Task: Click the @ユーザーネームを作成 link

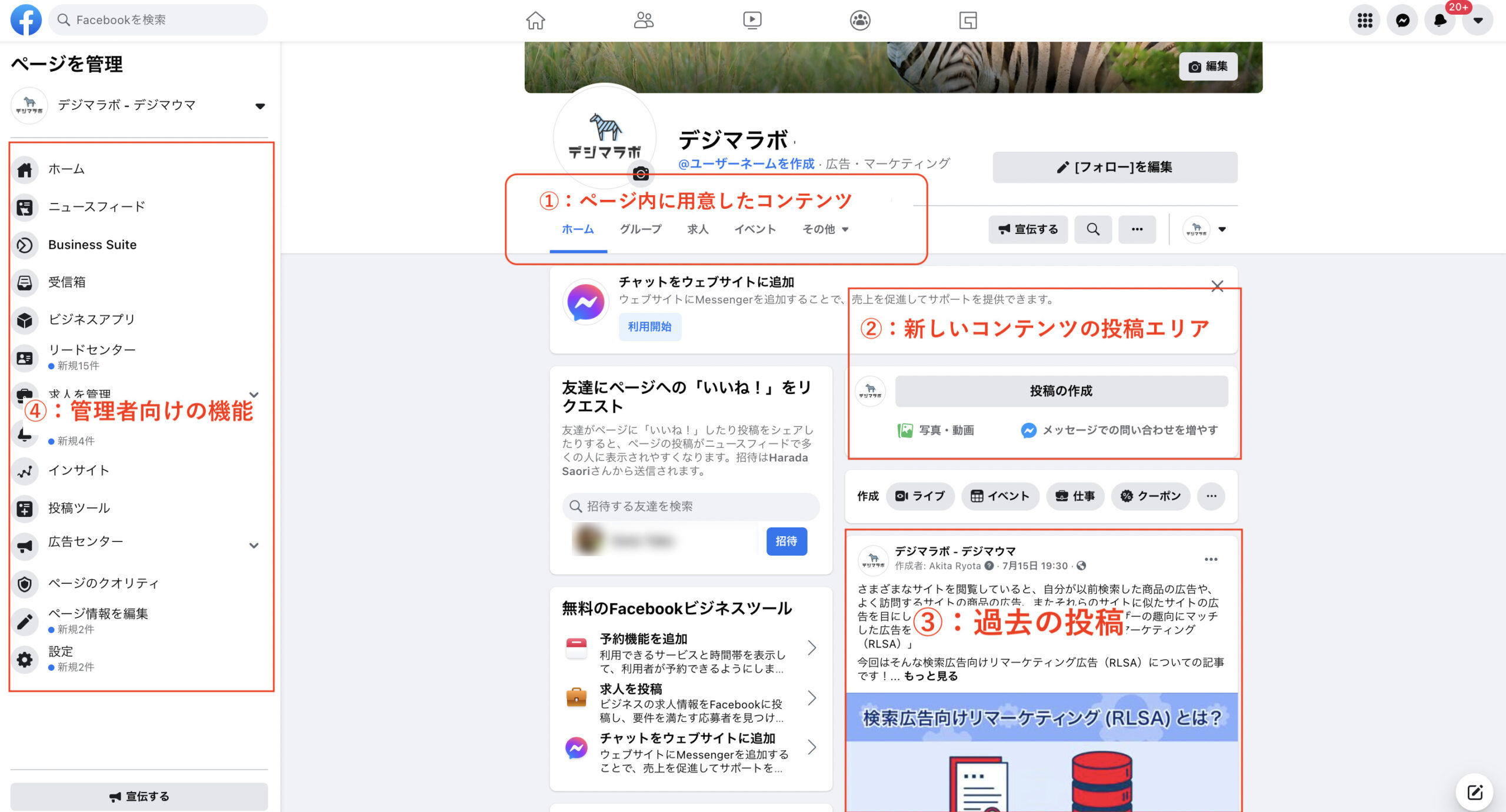Action: [x=747, y=164]
